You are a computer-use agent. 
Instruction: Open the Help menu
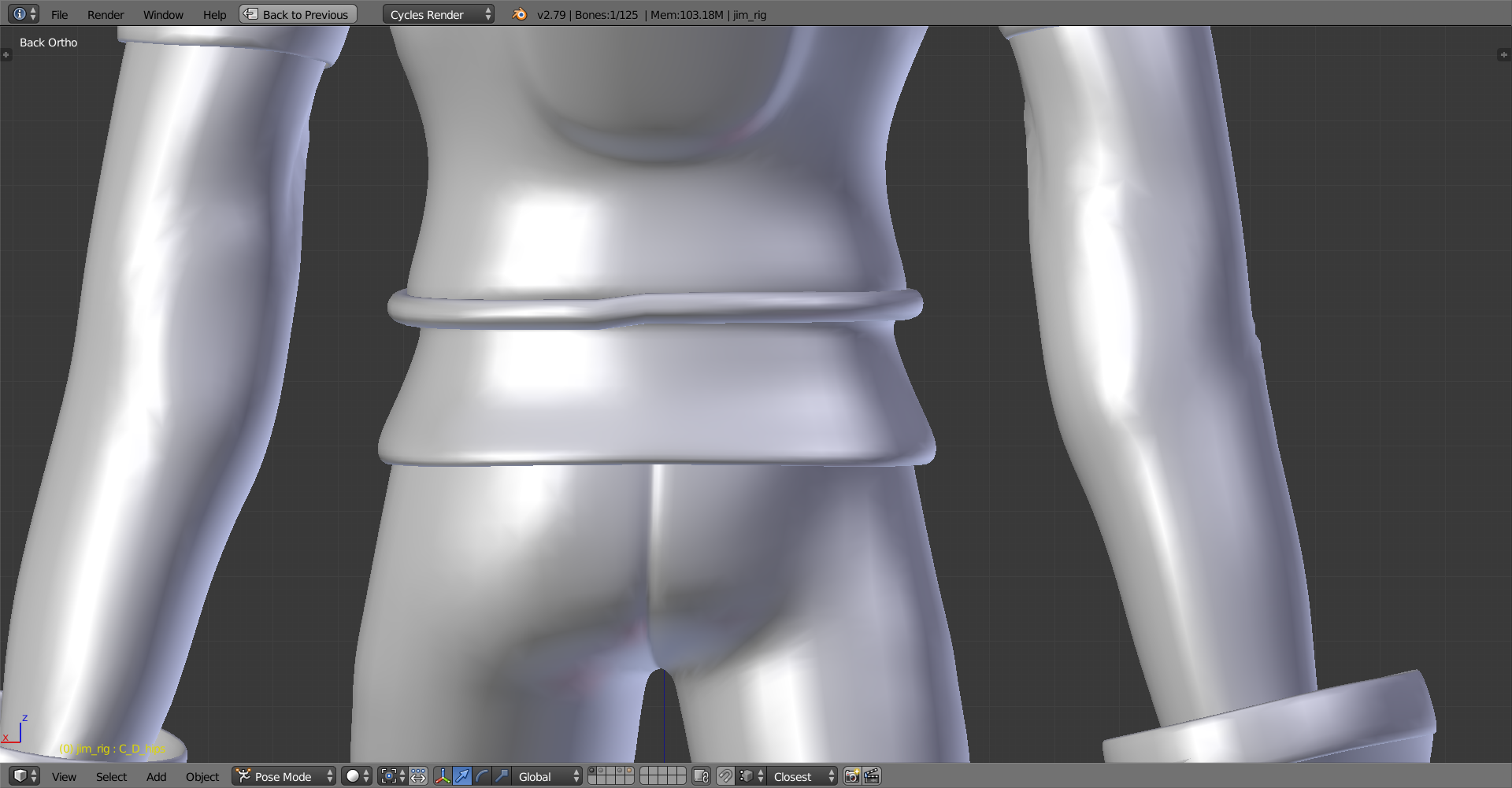pos(214,15)
